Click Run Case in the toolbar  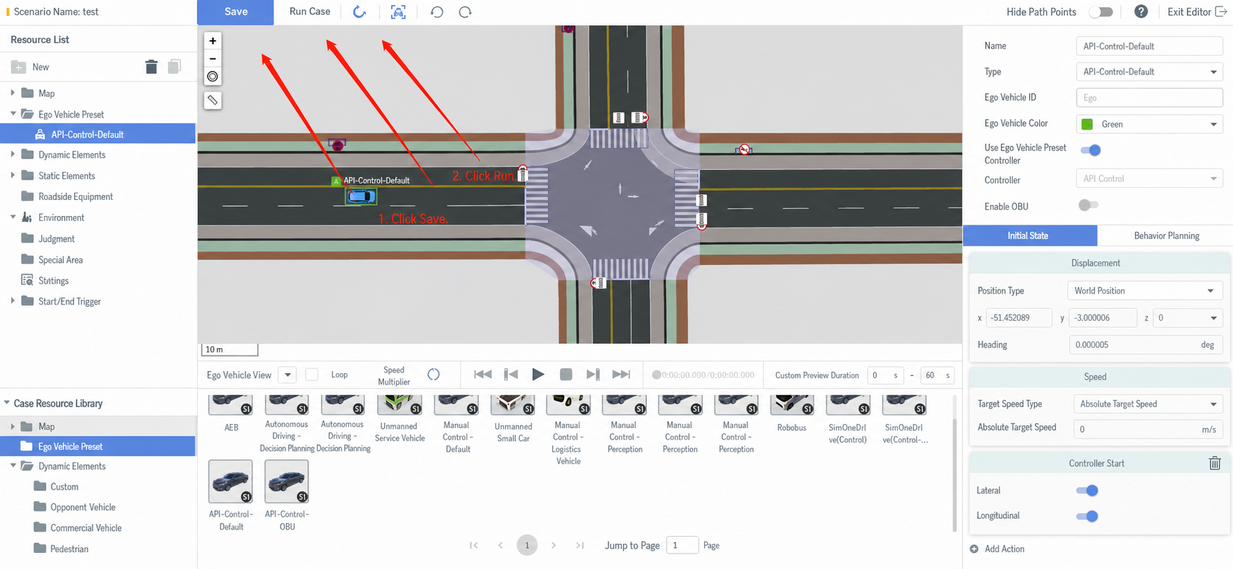(310, 12)
